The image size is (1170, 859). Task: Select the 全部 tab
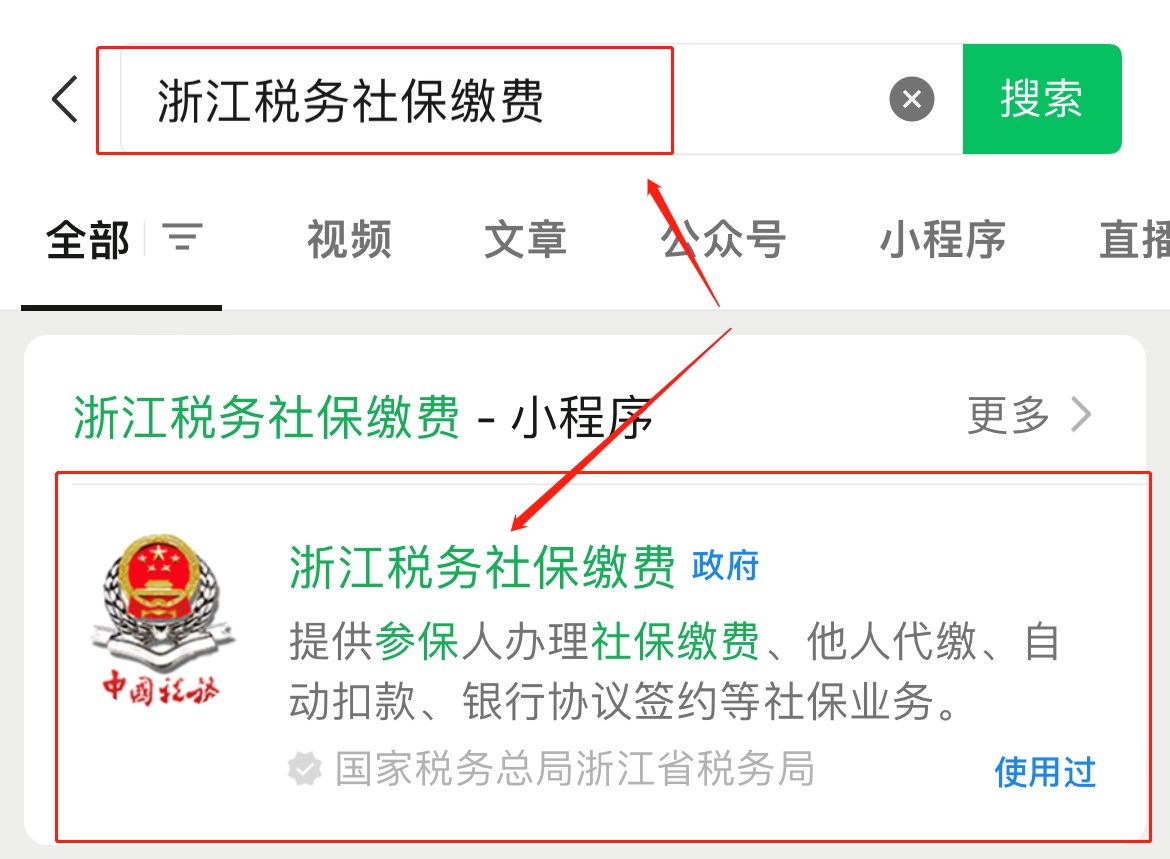[88, 240]
